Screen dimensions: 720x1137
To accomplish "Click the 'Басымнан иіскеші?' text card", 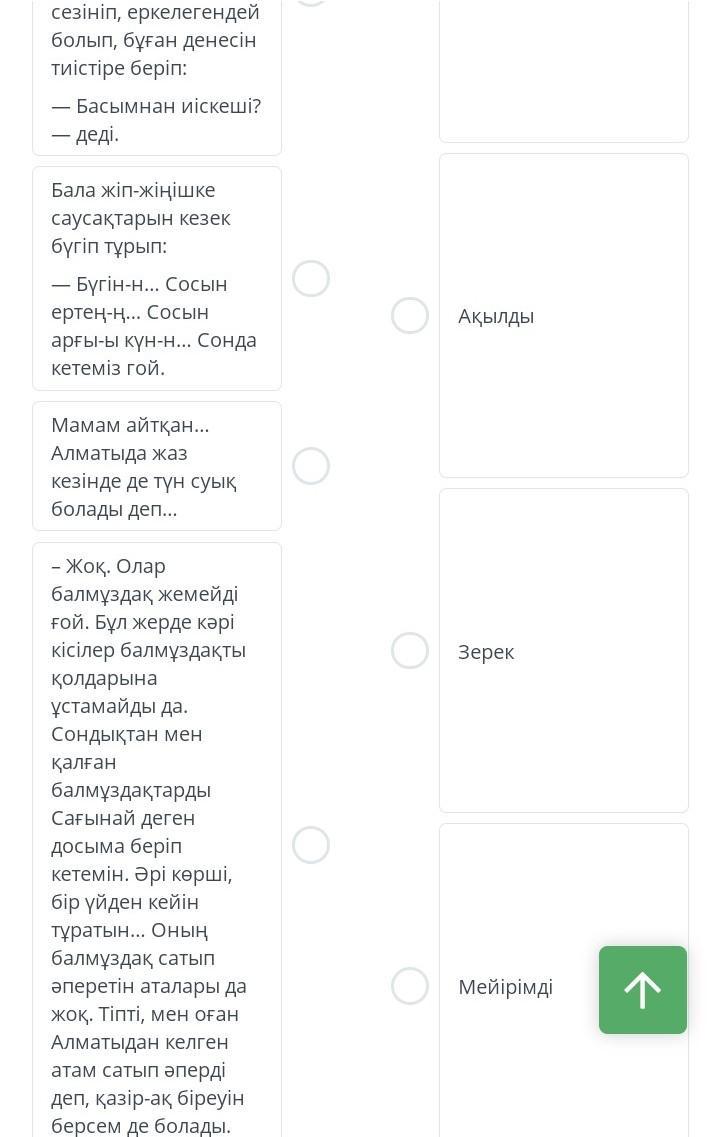I will [x=157, y=77].
